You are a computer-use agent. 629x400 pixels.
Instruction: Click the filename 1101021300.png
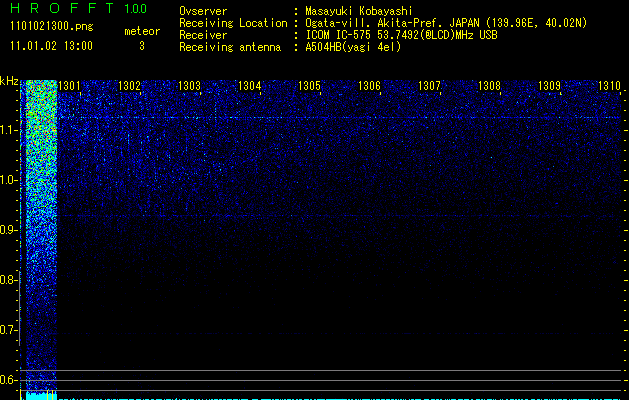[x=52, y=27]
